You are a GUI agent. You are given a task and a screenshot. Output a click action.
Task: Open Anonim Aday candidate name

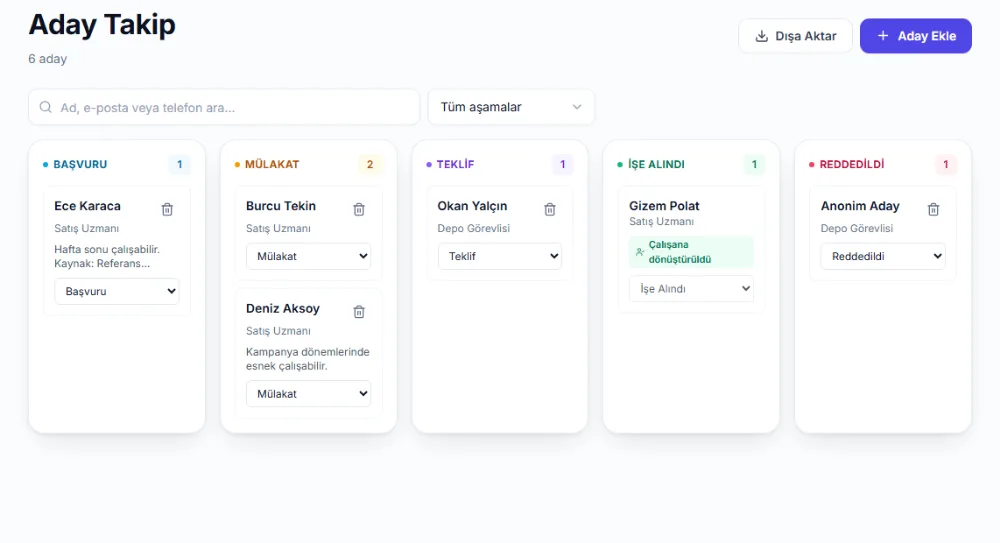pyautogui.click(x=860, y=206)
